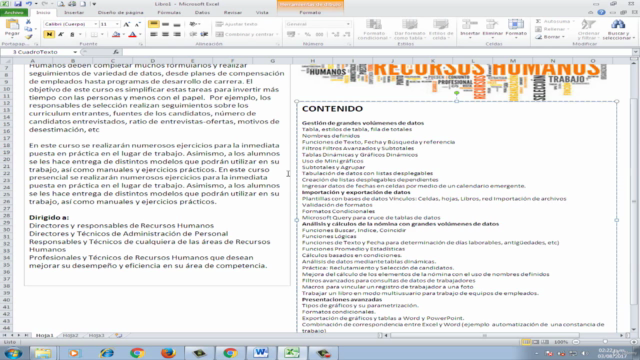
Task: Click Ajustar texto
Action: pyautogui.click(x=237, y=24)
